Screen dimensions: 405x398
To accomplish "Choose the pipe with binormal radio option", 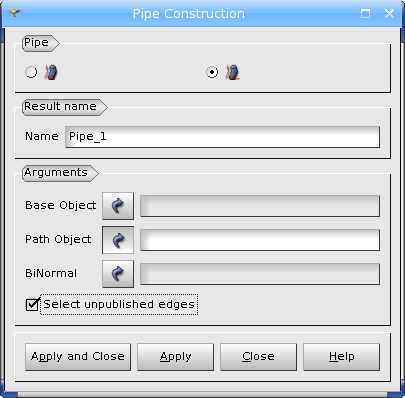I will click(x=212, y=72).
